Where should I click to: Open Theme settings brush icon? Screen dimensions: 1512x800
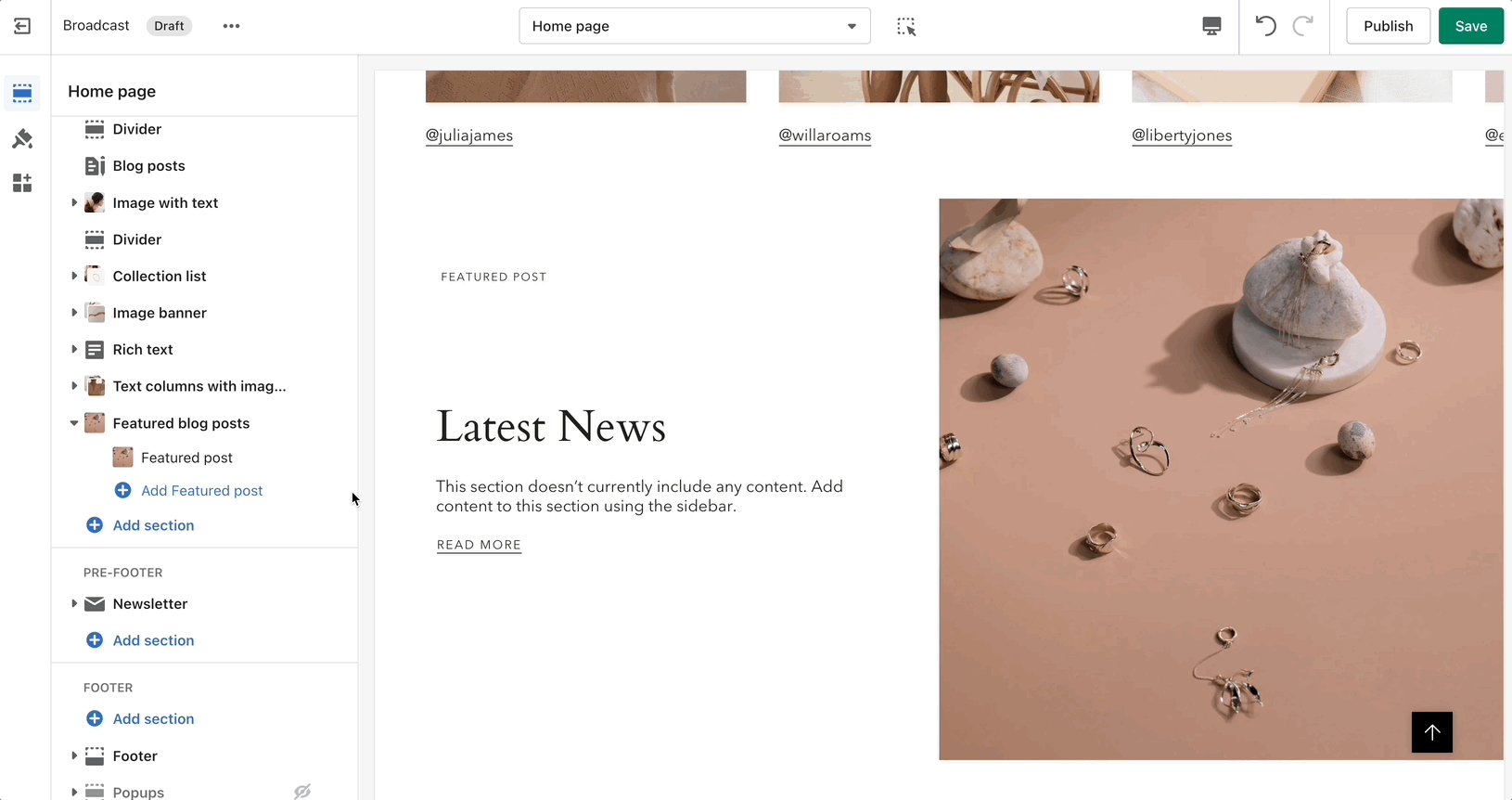(22, 138)
